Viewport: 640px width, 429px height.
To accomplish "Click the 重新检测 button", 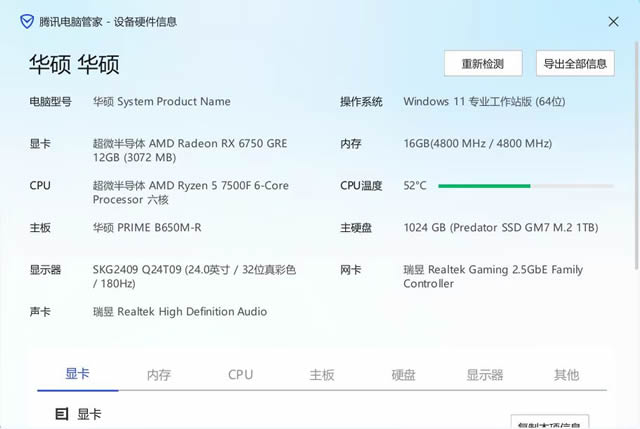I will tap(483, 64).
